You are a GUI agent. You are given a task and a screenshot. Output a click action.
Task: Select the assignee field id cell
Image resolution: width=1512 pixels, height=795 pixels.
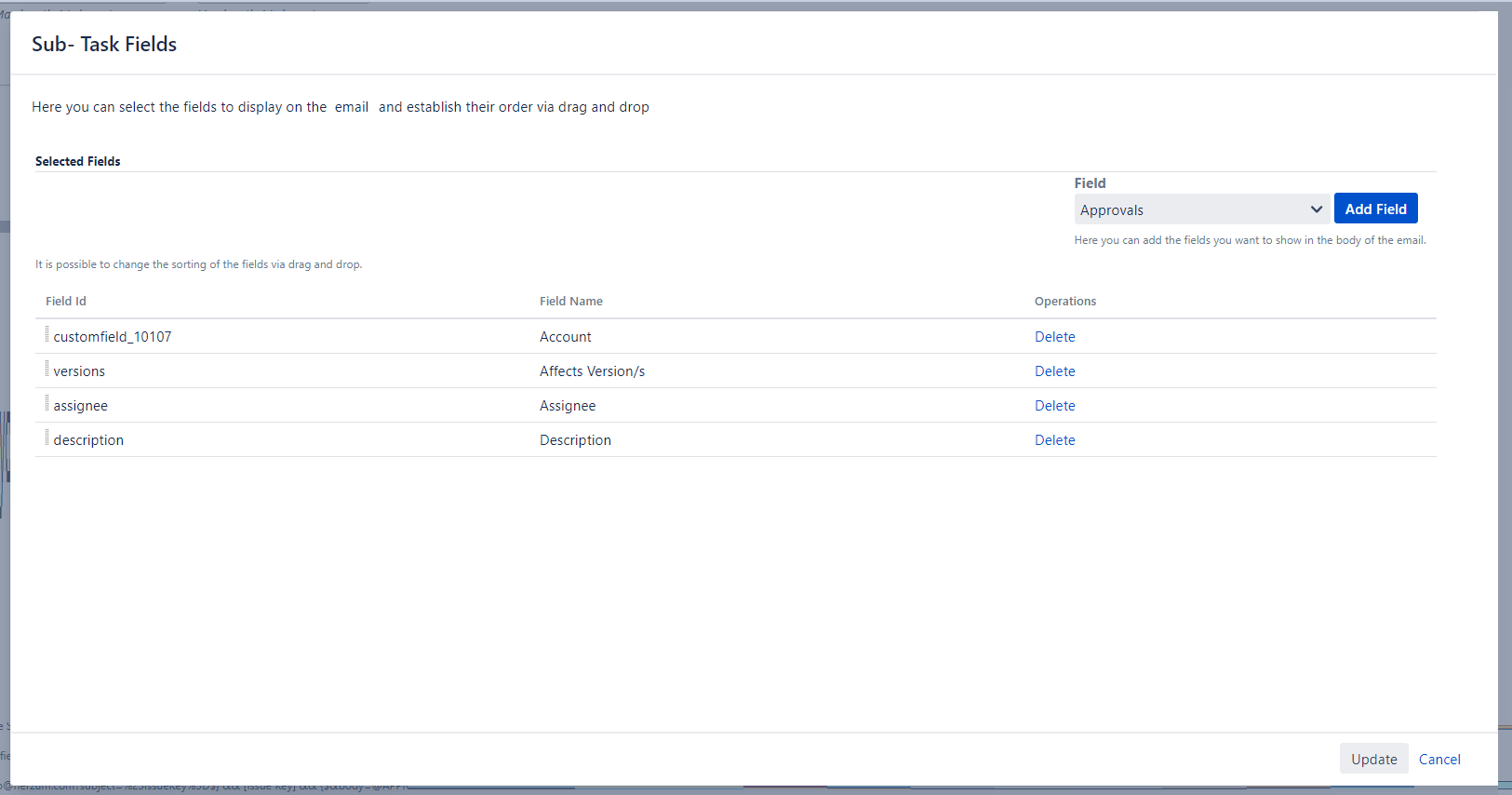[81, 406]
